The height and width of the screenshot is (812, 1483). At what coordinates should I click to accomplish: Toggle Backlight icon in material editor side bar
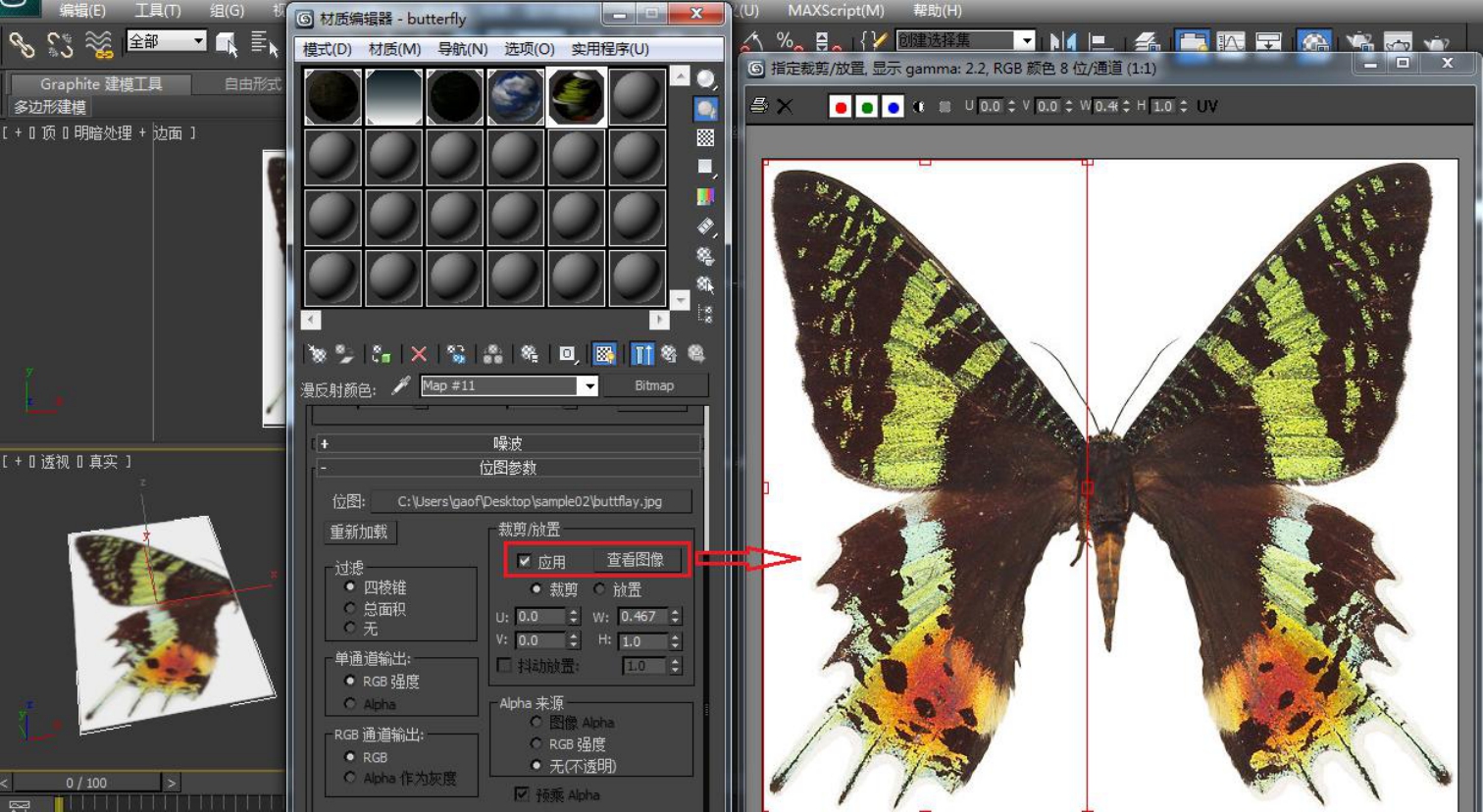[706, 109]
